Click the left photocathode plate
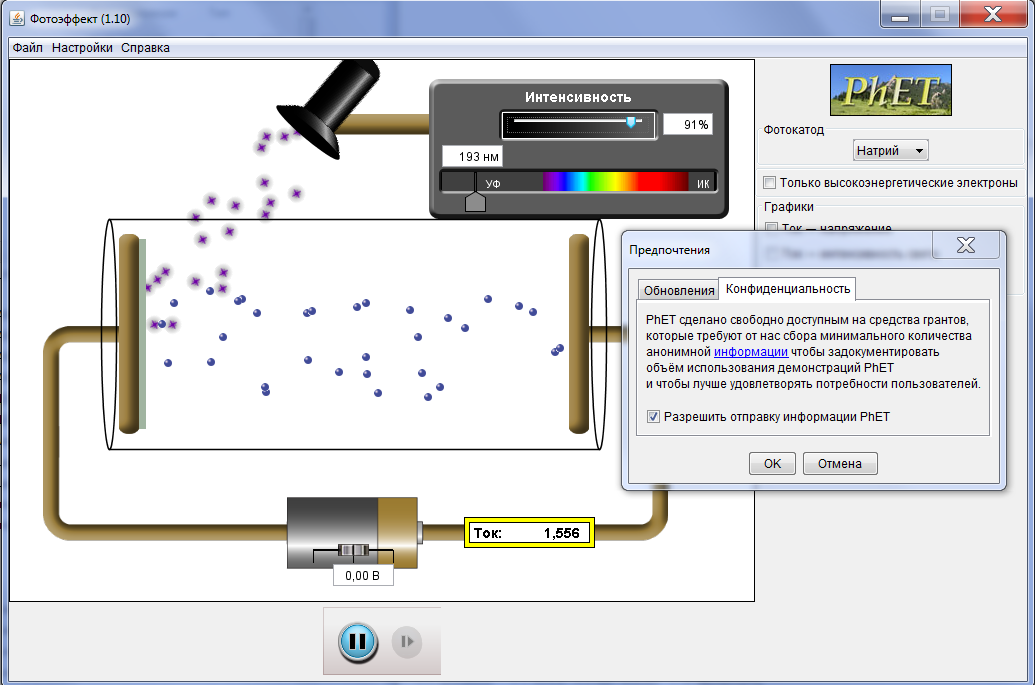Screen dimensions: 1035x685 click(x=131, y=333)
